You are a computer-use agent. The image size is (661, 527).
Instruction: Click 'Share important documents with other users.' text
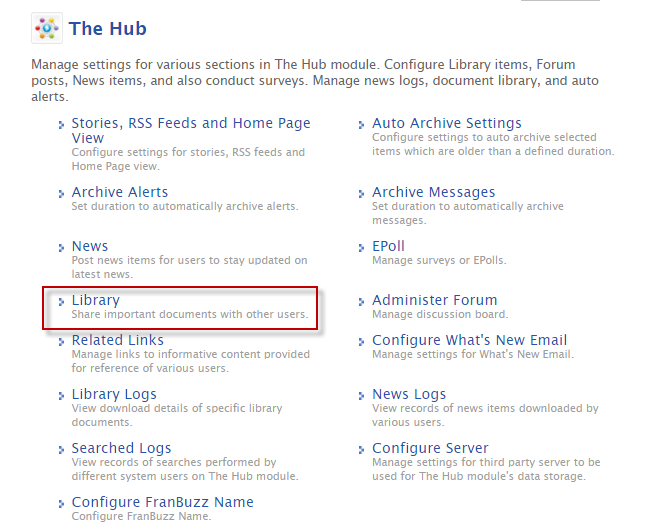coord(190,315)
